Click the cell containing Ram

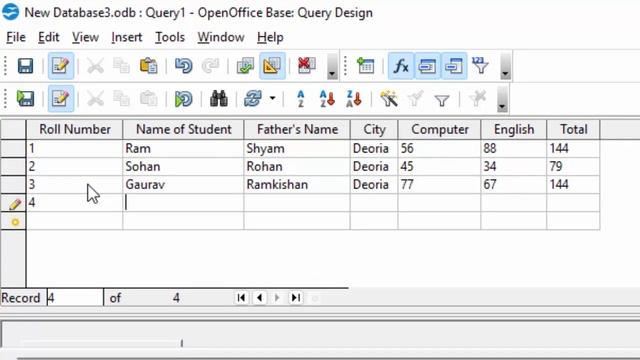[183, 148]
